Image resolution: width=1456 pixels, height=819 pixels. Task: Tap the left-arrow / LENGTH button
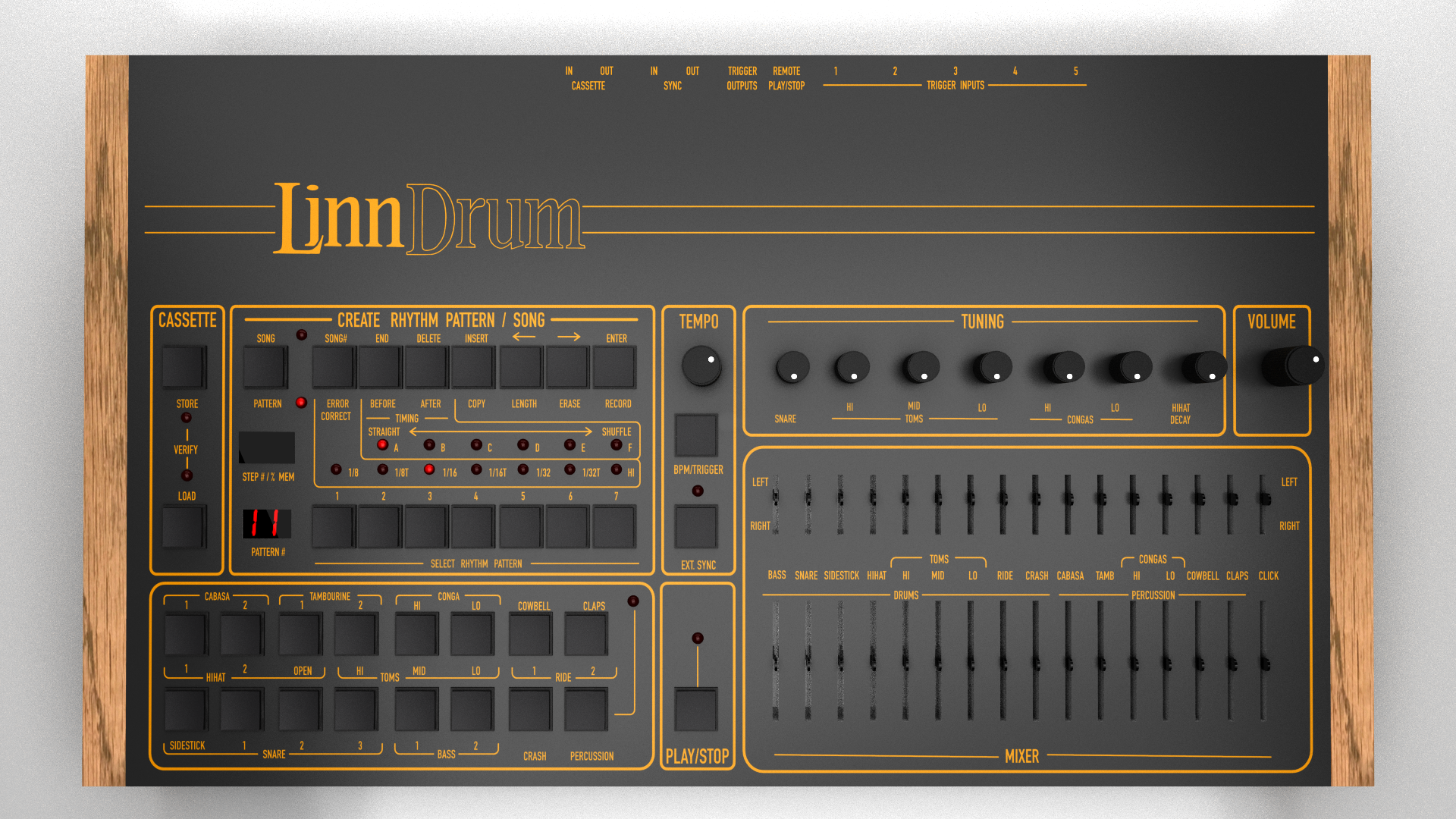(x=521, y=368)
